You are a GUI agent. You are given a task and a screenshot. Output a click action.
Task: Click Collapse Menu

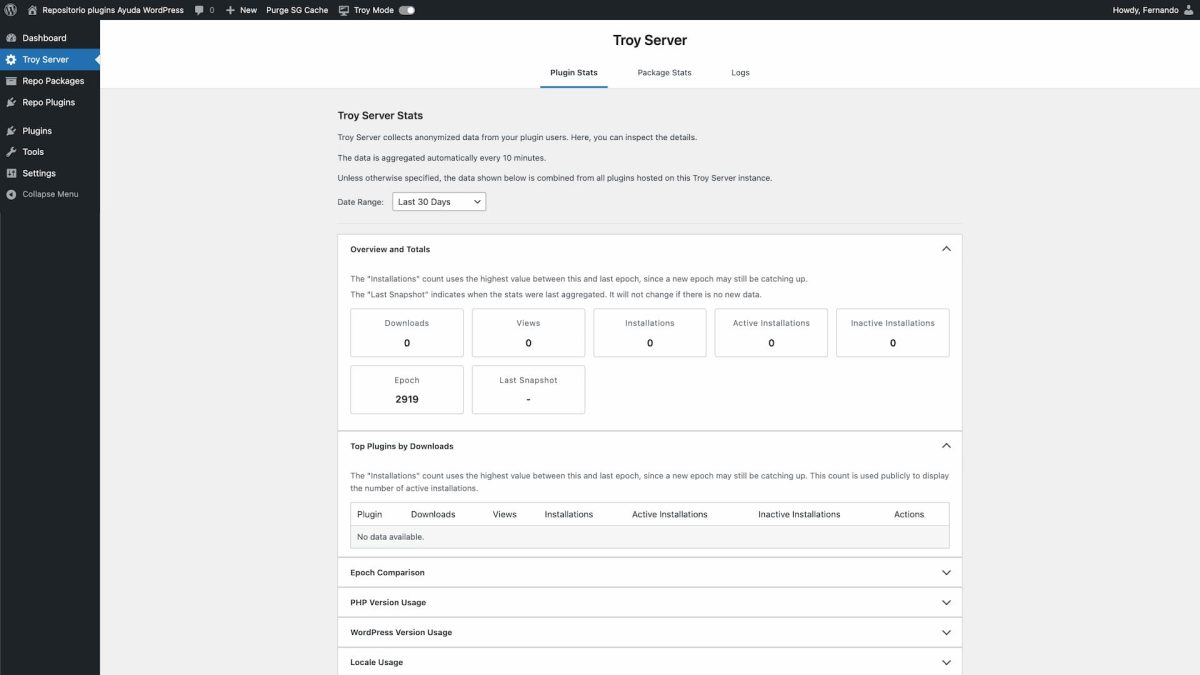point(50,194)
